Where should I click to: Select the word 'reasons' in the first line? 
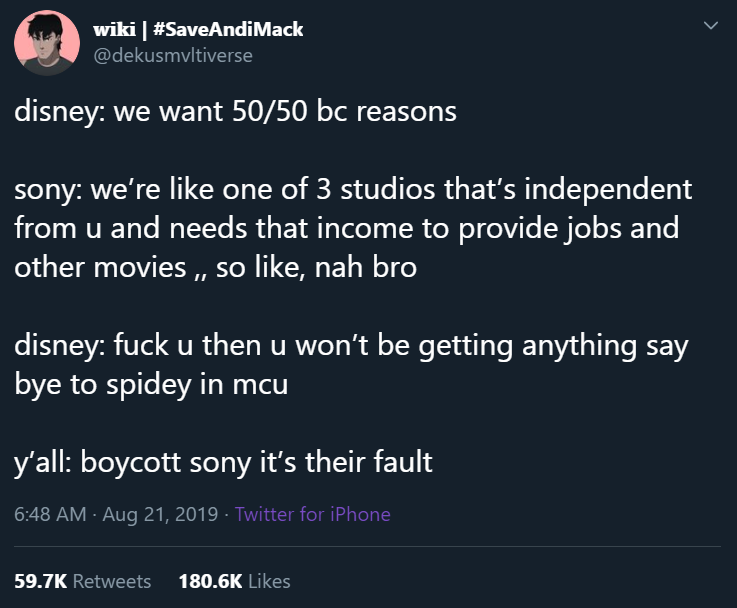[406, 112]
